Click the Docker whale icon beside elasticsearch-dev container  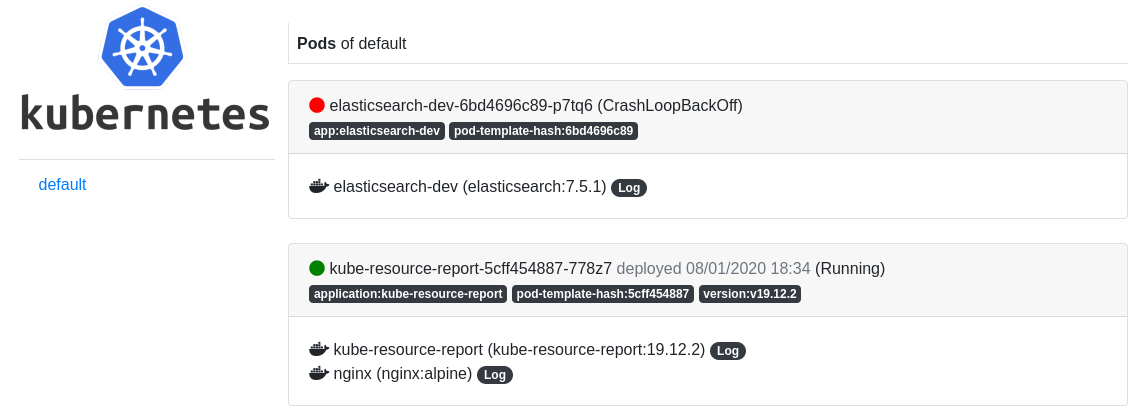point(319,187)
